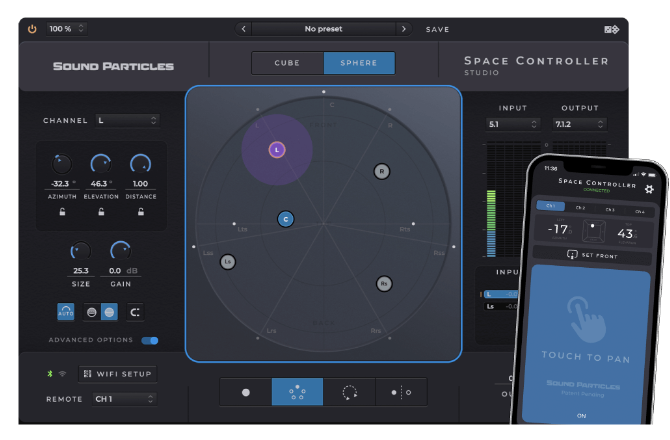670x440 pixels.
Task: Switch to the Cube tab
Action: 287,64
